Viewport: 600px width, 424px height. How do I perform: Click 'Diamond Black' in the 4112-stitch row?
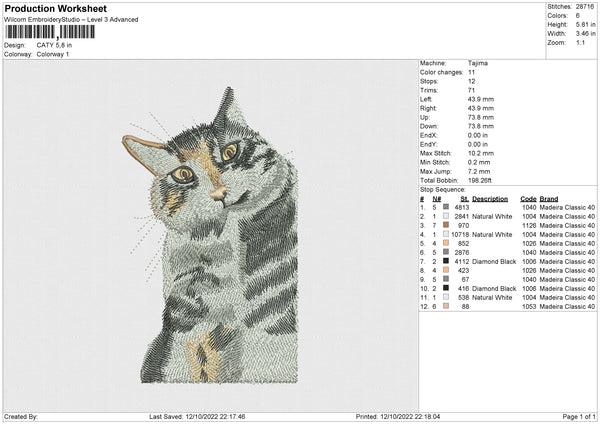tap(494, 261)
